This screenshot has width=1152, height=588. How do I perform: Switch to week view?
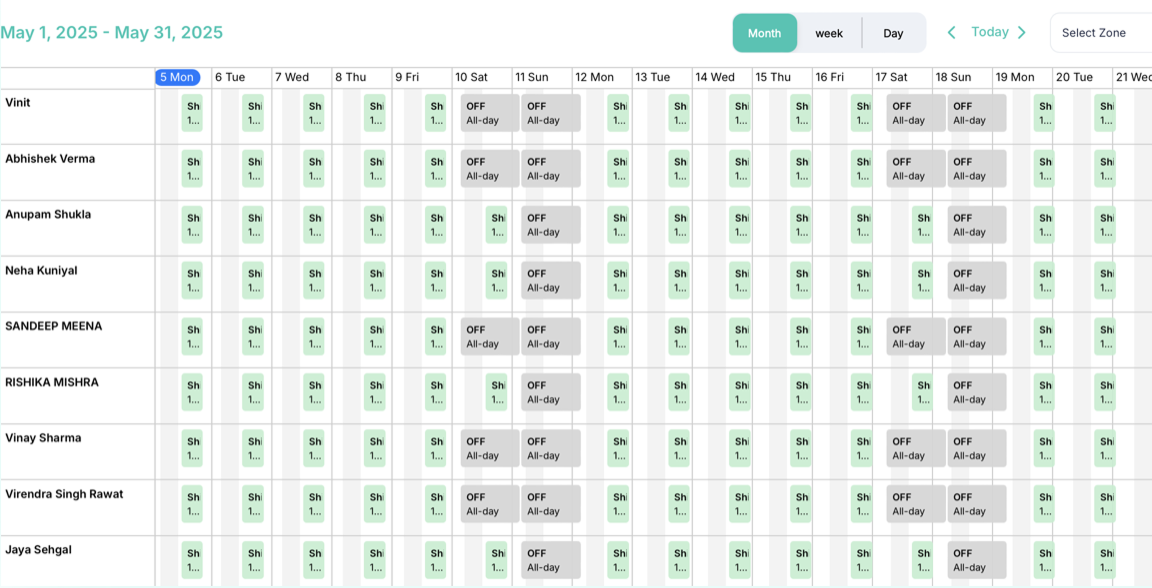(829, 33)
